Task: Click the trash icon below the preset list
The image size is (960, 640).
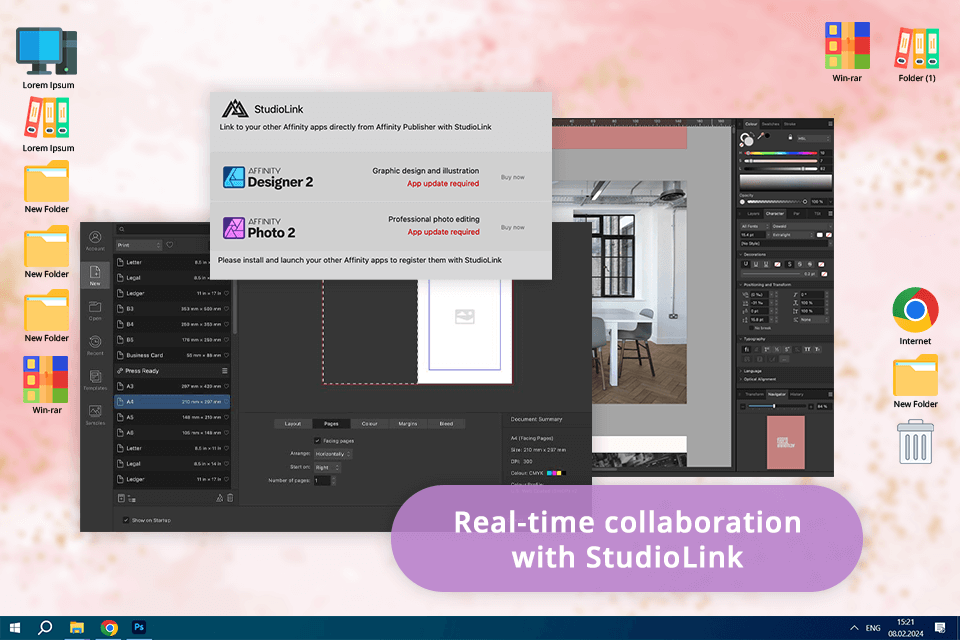Action: [x=230, y=498]
